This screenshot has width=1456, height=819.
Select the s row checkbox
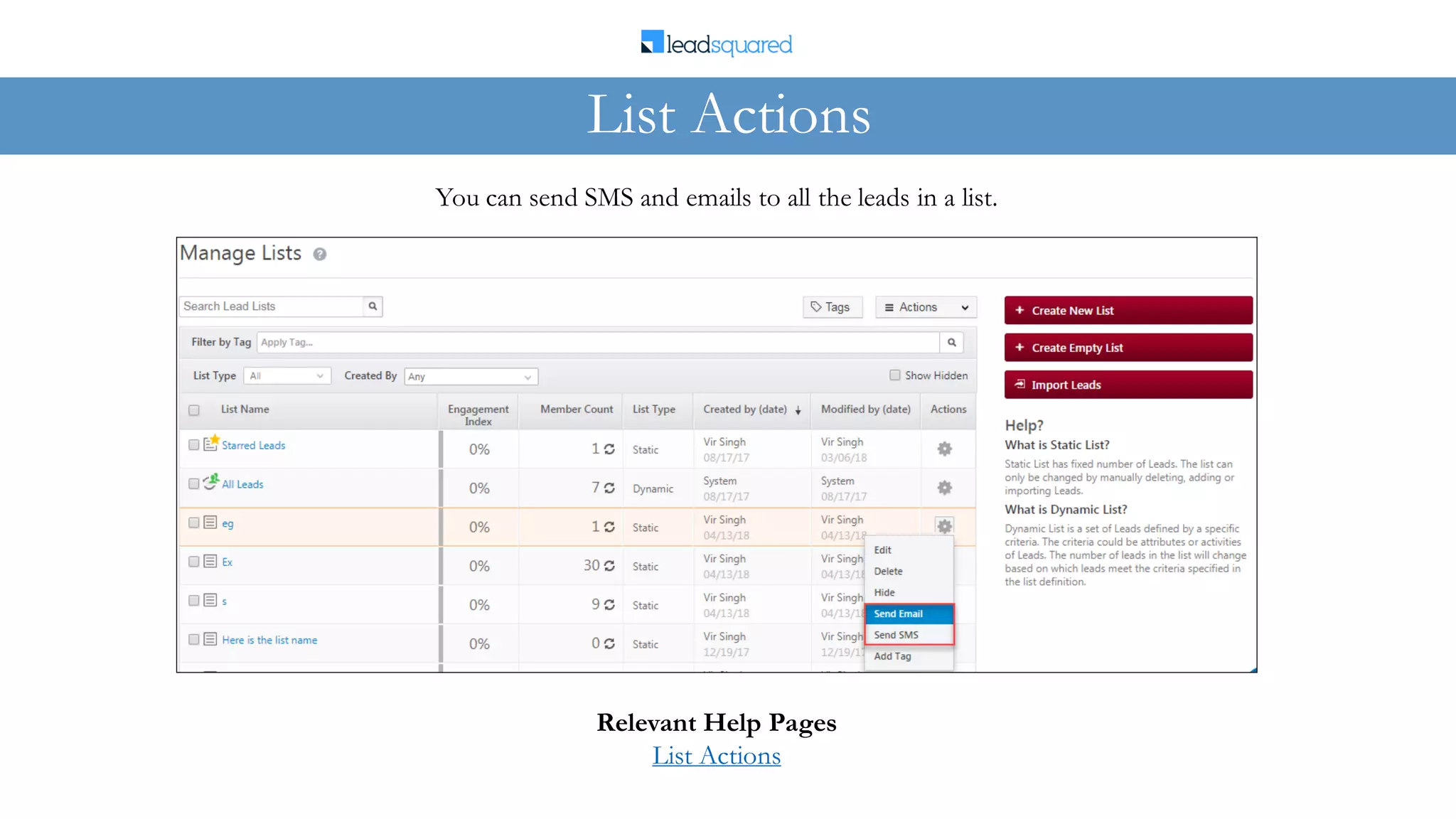click(193, 601)
